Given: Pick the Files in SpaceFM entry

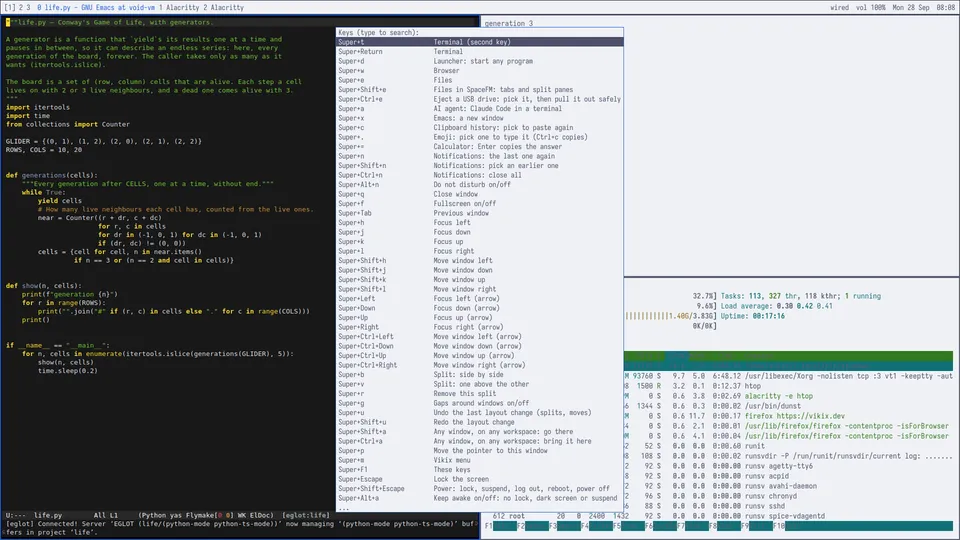Looking at the screenshot, I should [x=480, y=89].
